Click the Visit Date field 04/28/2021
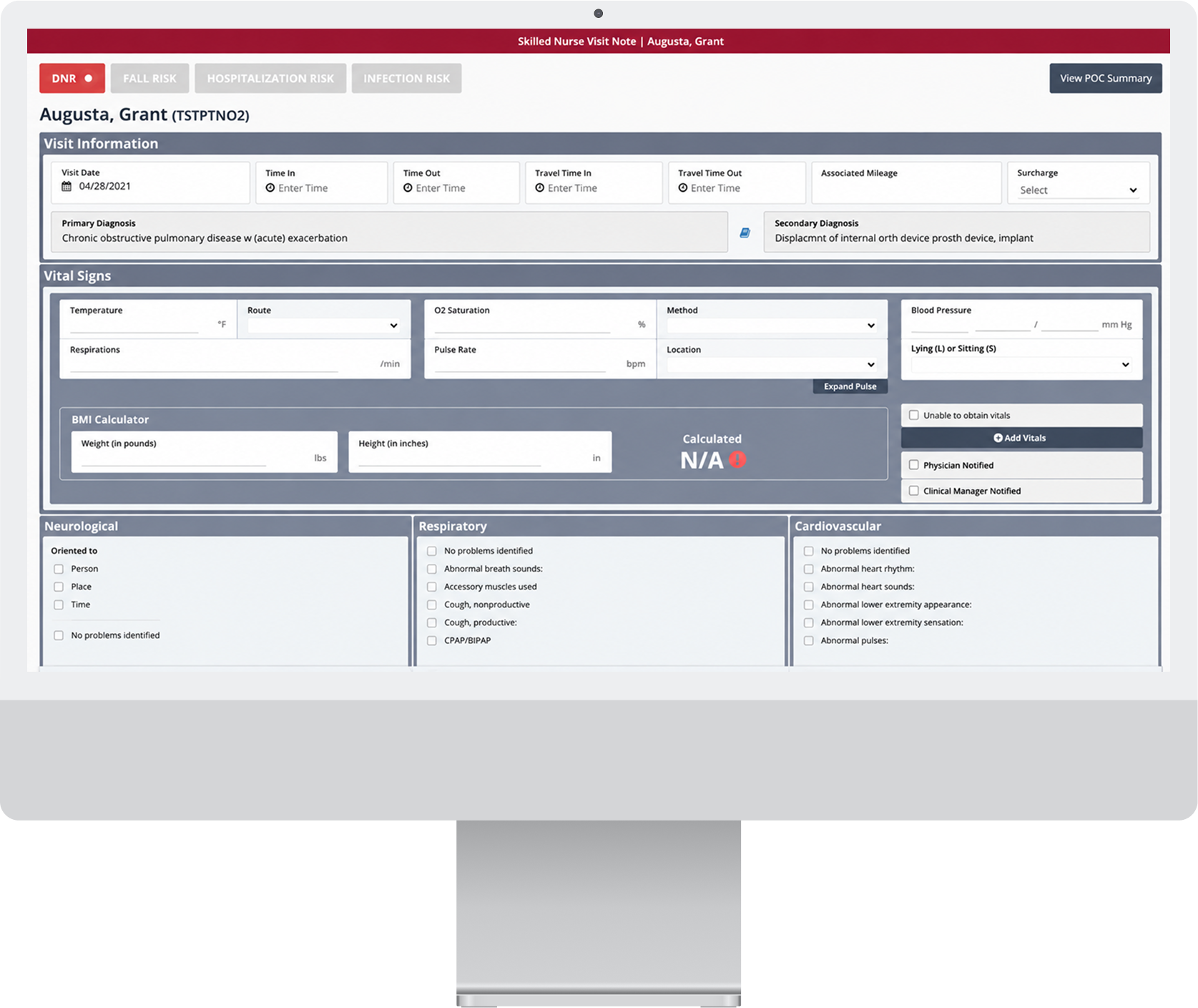Image resolution: width=1198 pixels, height=1008 pixels. pos(150,182)
